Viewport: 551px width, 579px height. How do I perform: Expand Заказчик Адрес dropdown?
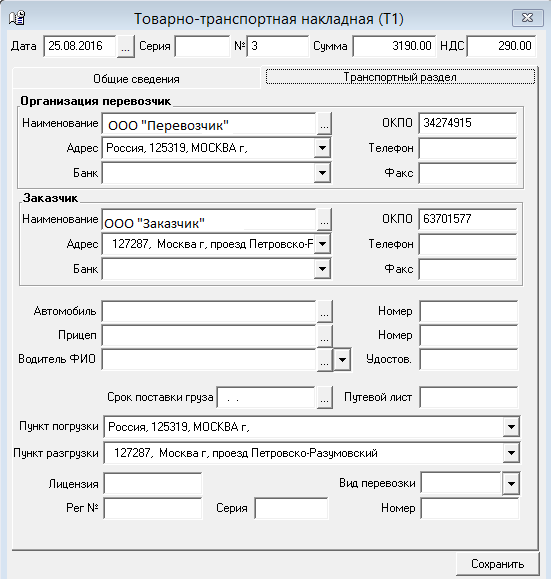[322, 244]
